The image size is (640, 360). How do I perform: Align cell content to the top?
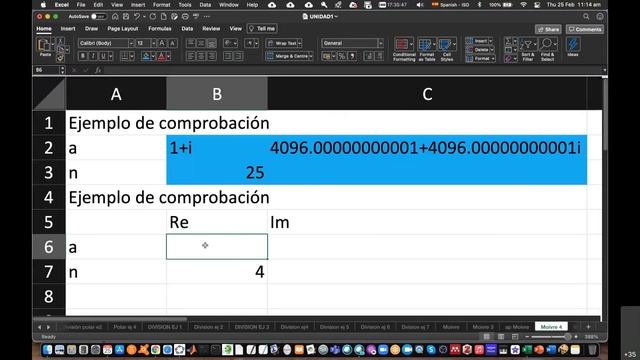click(191, 43)
